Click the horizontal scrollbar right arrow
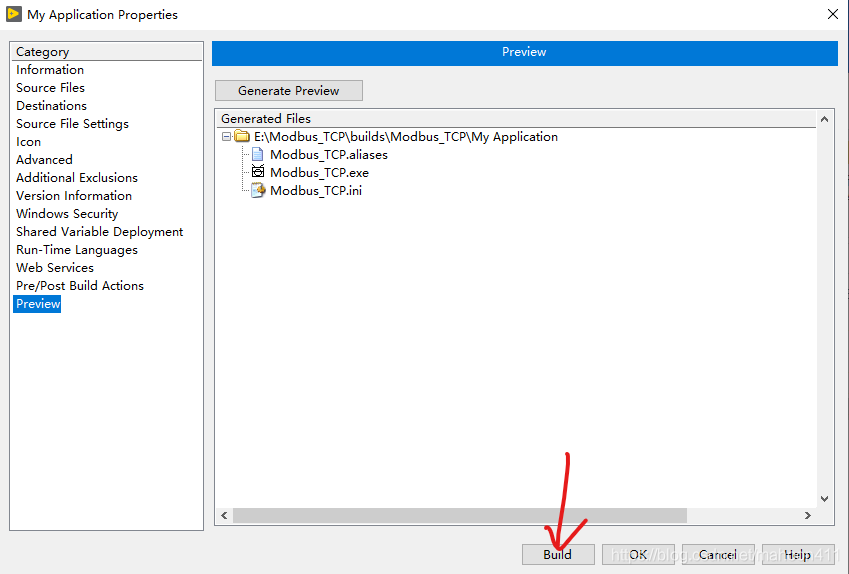849x574 pixels. 808,516
